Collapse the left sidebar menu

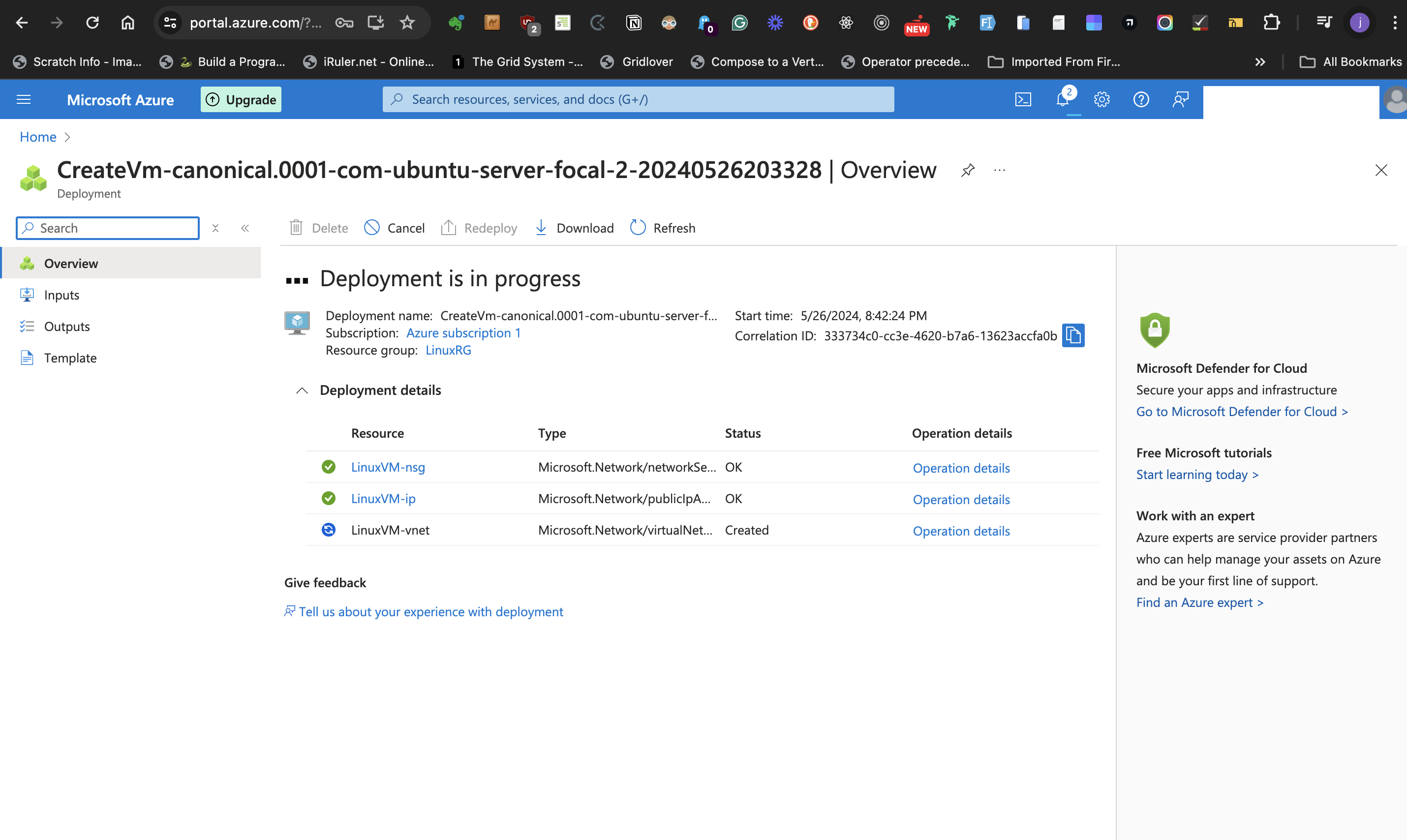click(x=245, y=228)
